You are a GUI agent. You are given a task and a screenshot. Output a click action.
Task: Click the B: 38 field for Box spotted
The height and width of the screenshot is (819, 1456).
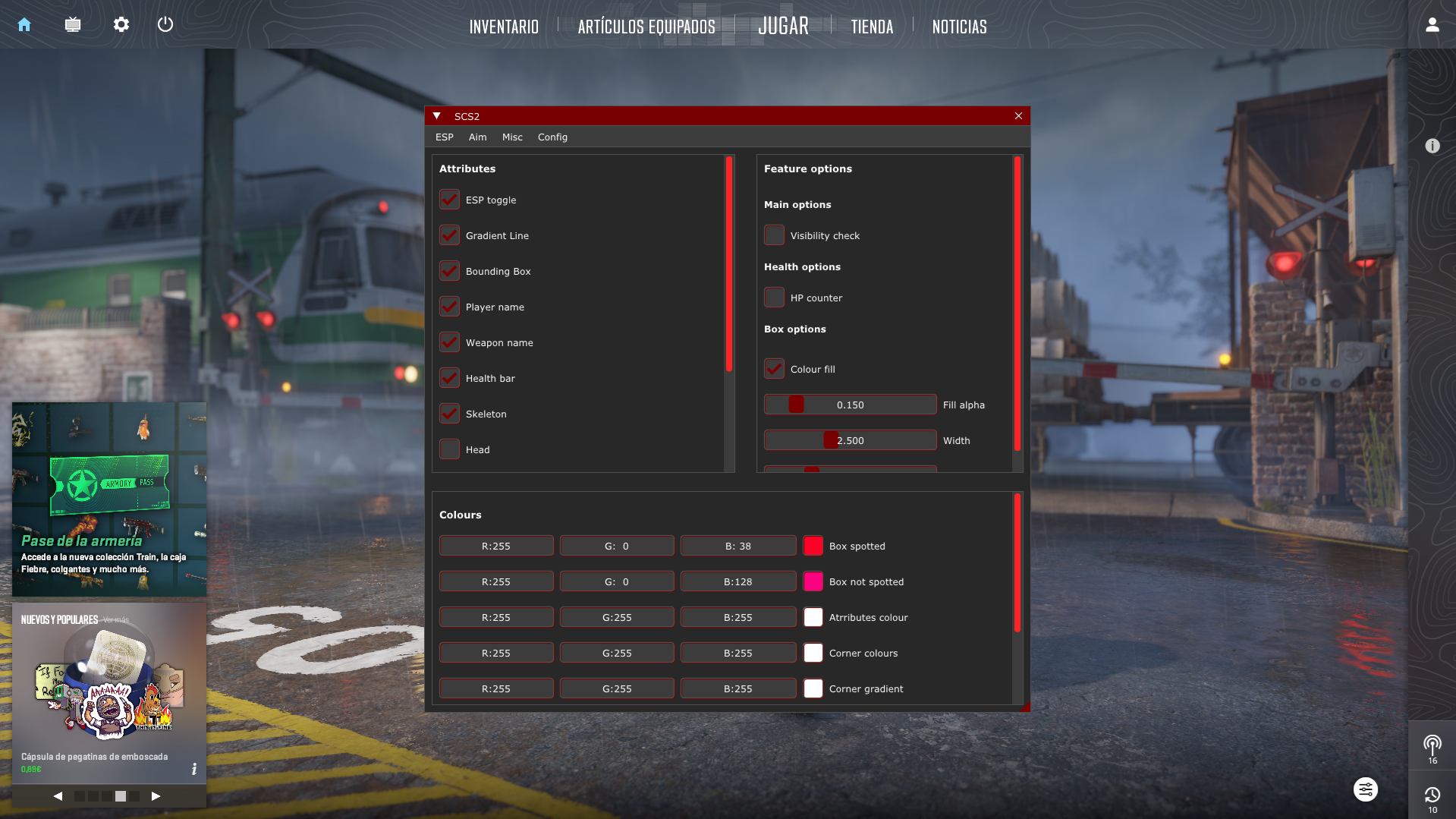click(x=738, y=546)
